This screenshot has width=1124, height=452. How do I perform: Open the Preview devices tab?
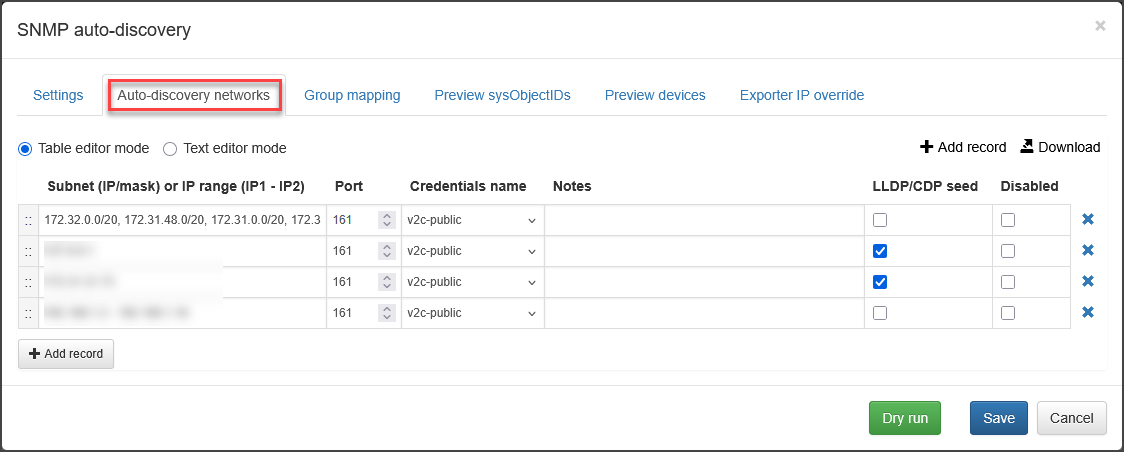655,95
